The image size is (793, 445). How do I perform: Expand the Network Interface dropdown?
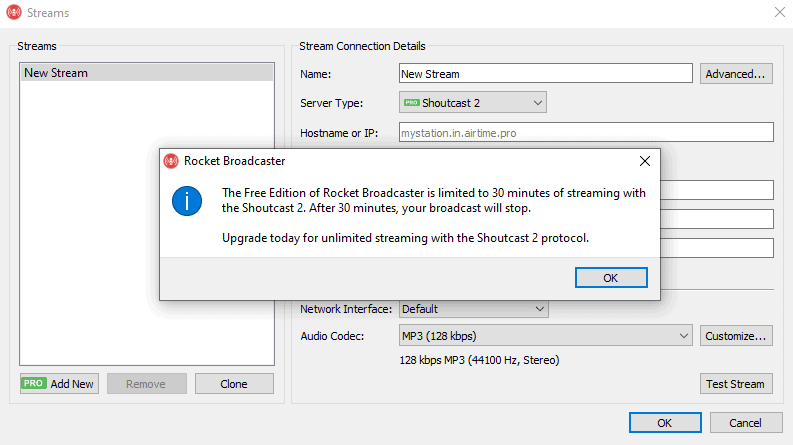[x=473, y=308]
